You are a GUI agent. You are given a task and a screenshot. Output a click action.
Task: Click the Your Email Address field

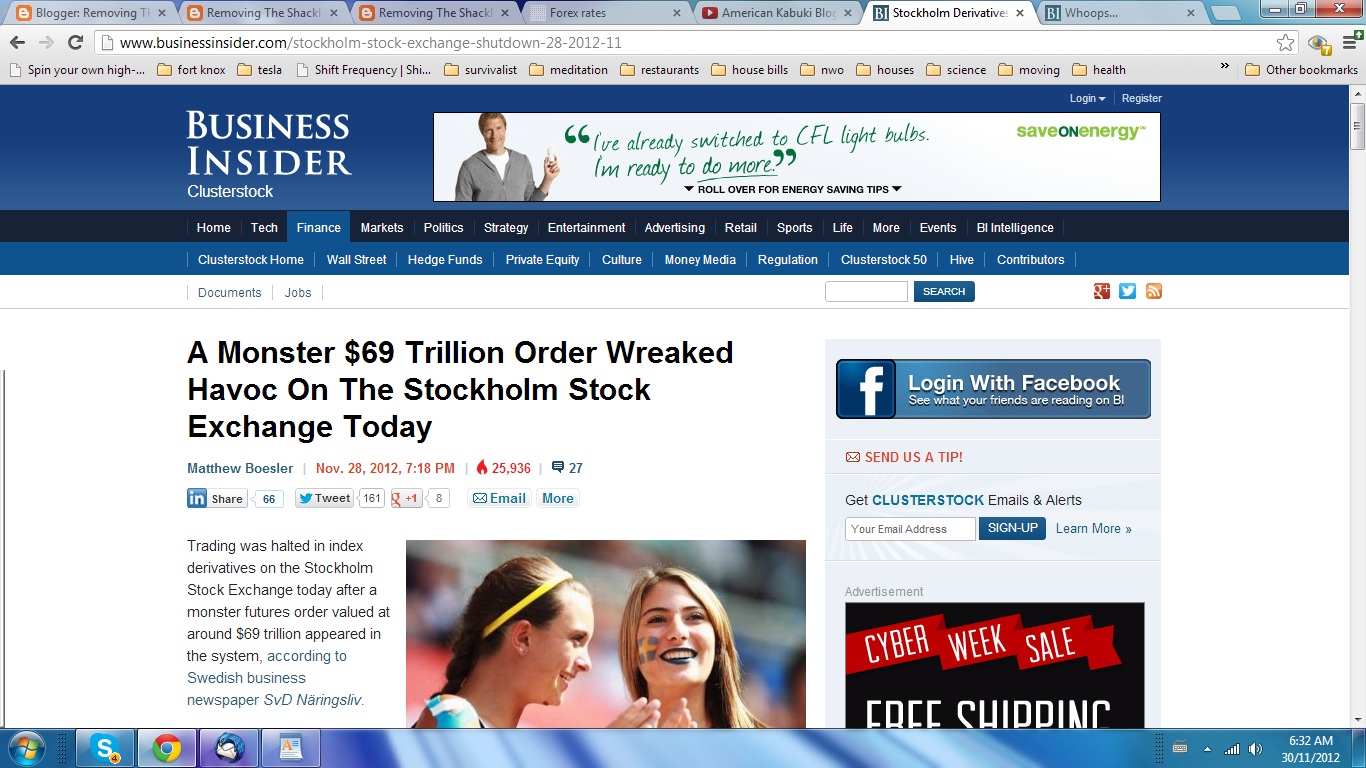tap(910, 528)
